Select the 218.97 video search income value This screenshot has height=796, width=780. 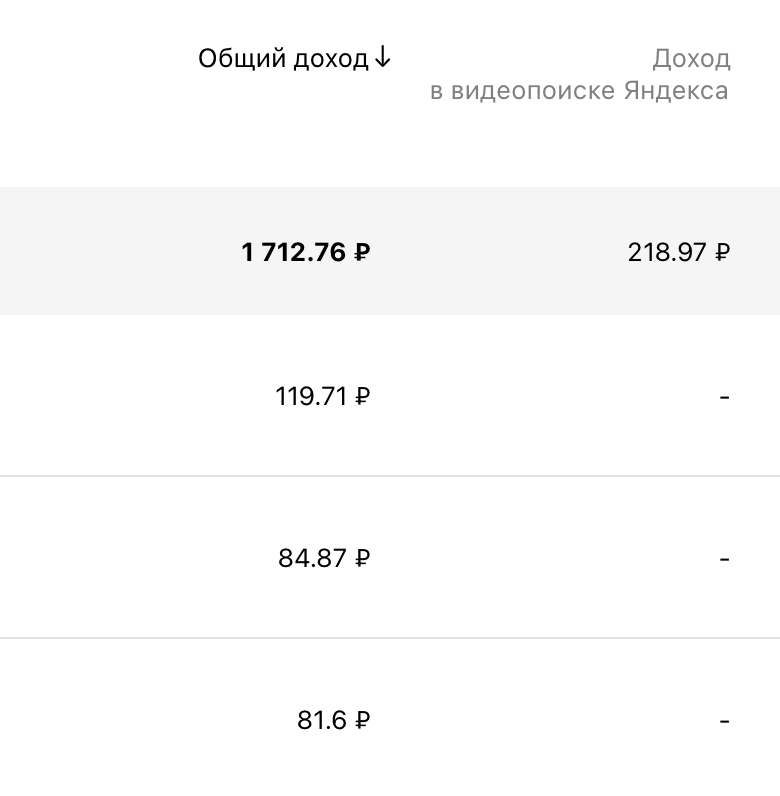pos(679,252)
